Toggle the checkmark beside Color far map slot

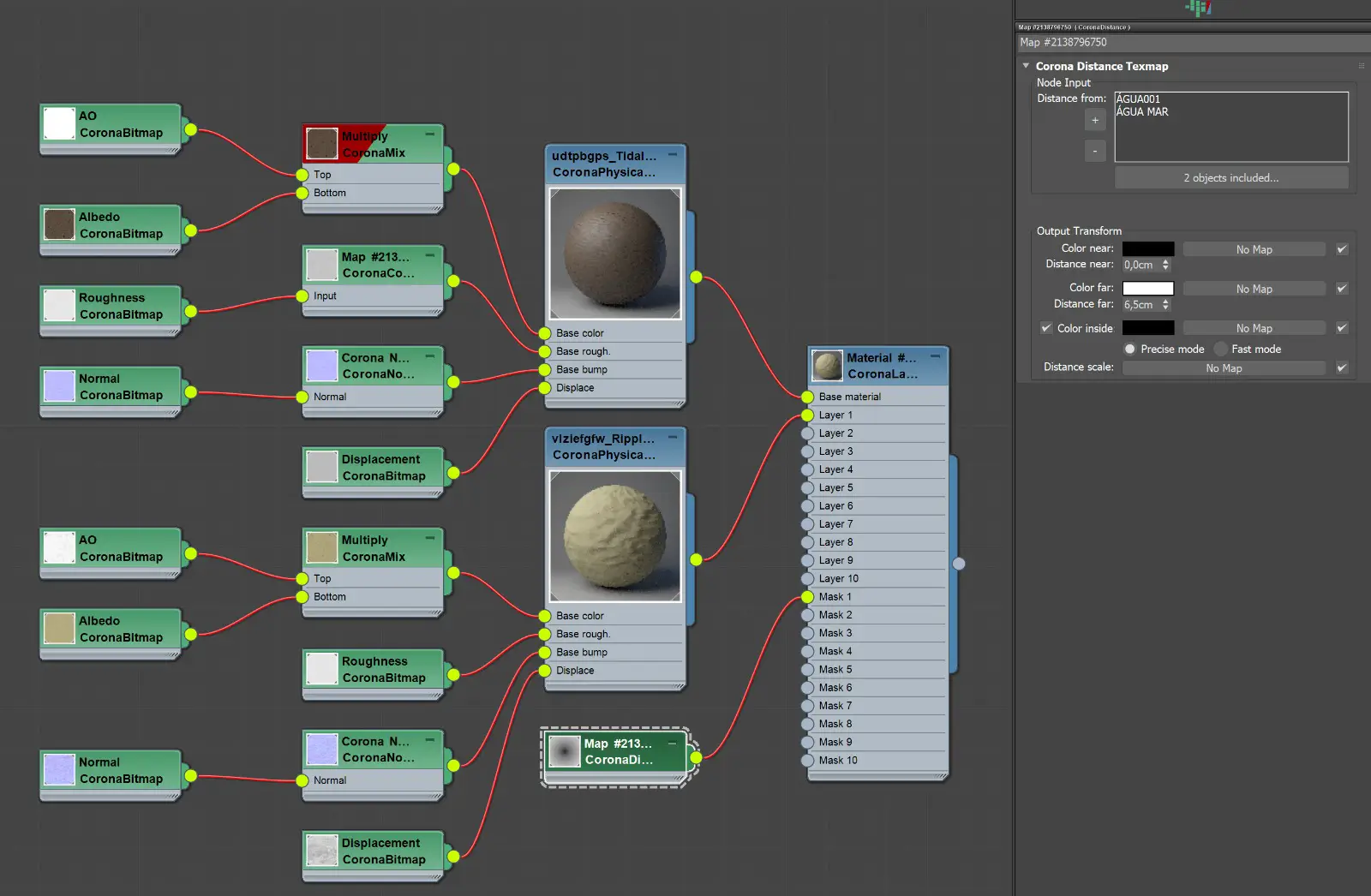pyautogui.click(x=1341, y=288)
